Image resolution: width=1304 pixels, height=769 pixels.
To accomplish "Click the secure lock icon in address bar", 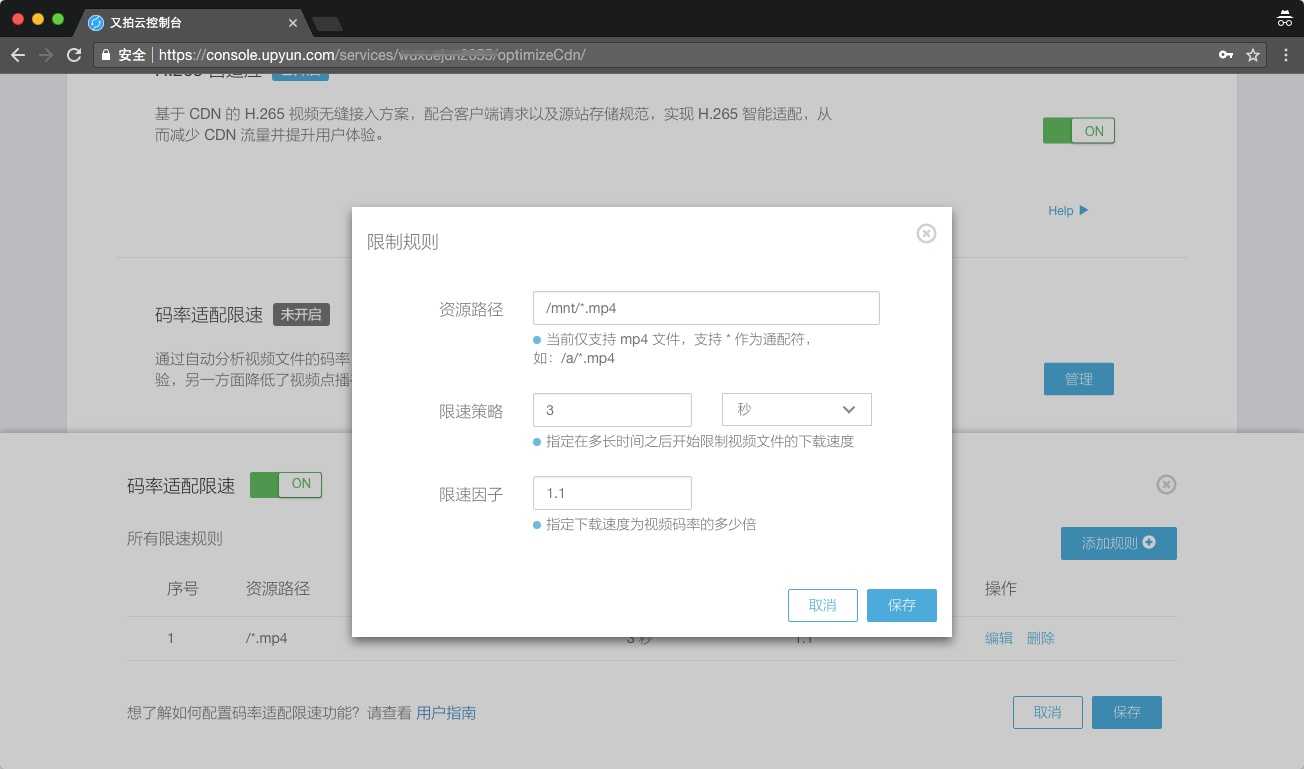I will [106, 55].
